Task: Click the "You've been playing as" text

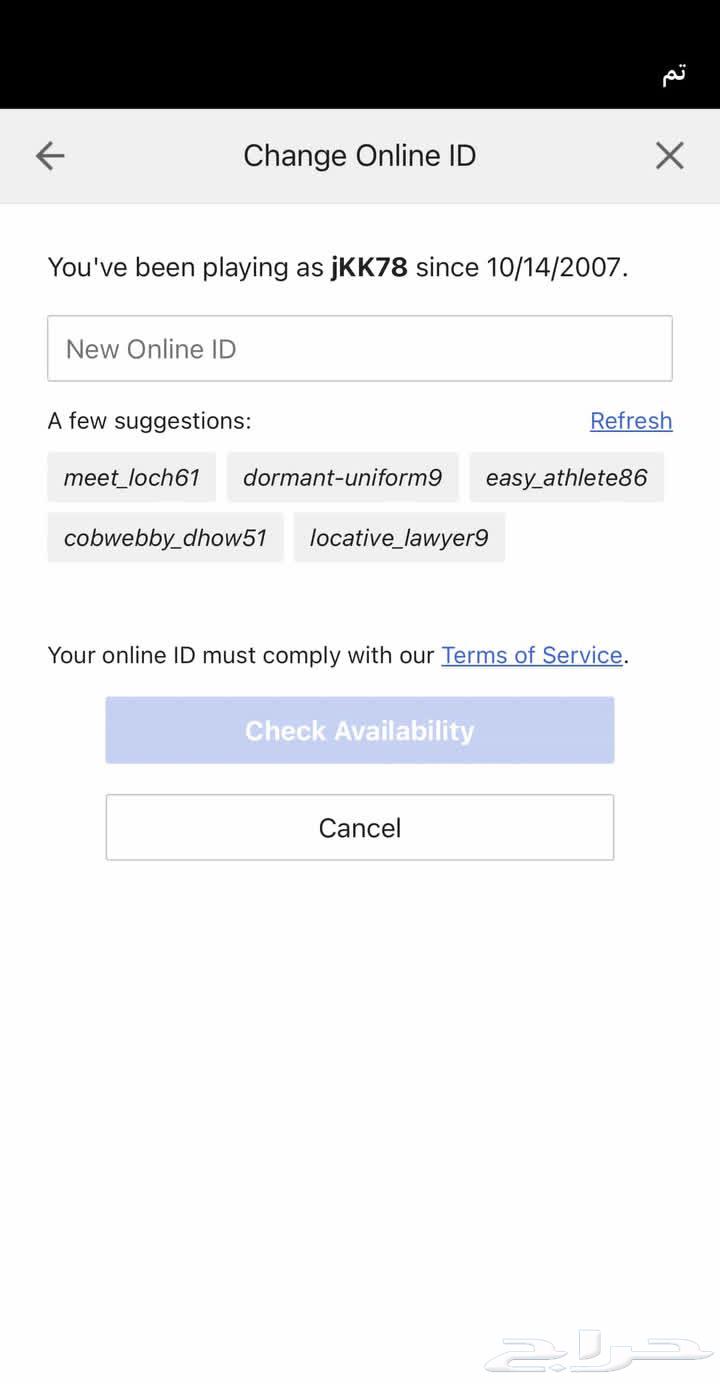Action: [x=185, y=268]
